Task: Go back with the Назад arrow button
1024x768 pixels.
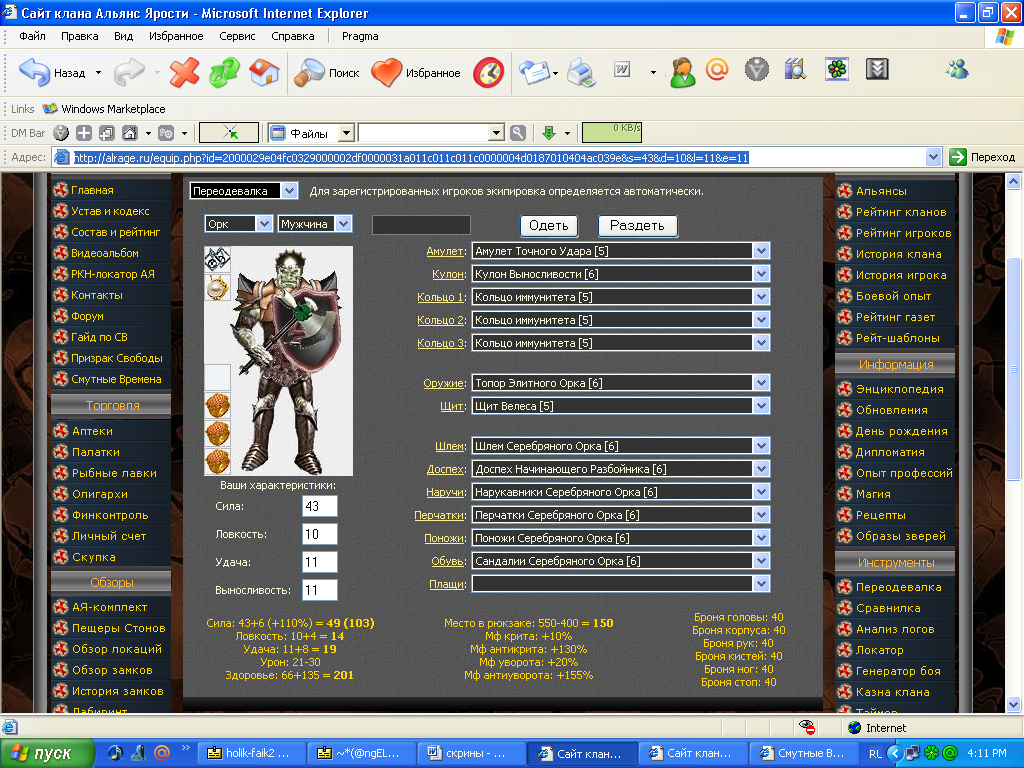Action: click(52, 72)
